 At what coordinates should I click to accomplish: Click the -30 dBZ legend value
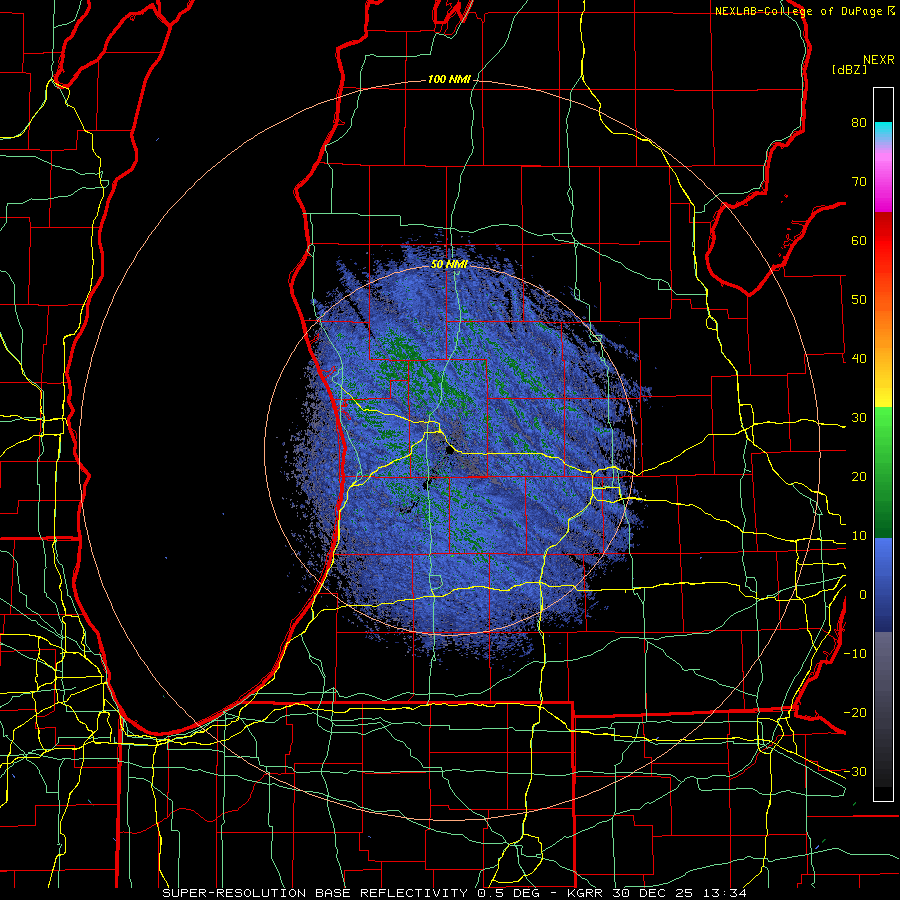pyautogui.click(x=855, y=772)
